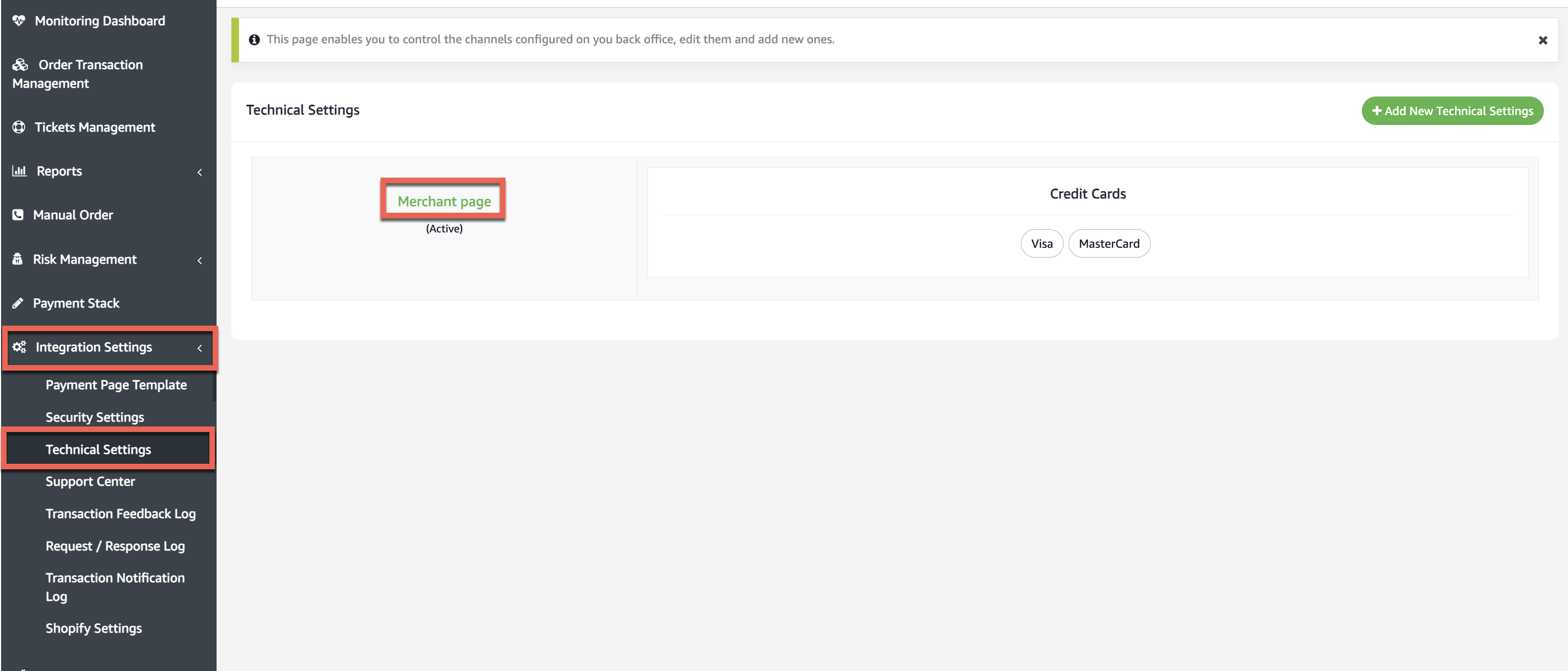Dismiss the info banner with X
Viewport: 1568px width, 671px height.
tap(1542, 40)
